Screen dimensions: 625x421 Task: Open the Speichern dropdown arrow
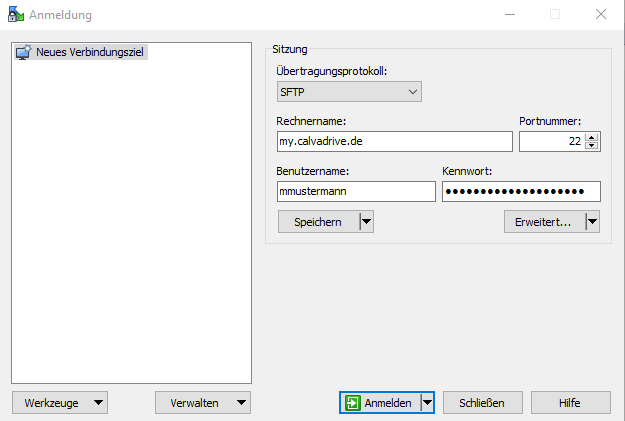click(x=366, y=222)
